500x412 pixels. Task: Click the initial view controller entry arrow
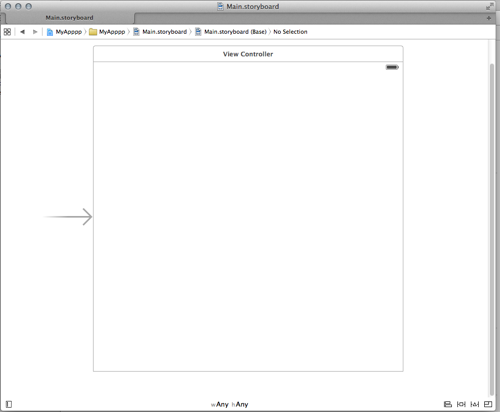click(x=68, y=217)
